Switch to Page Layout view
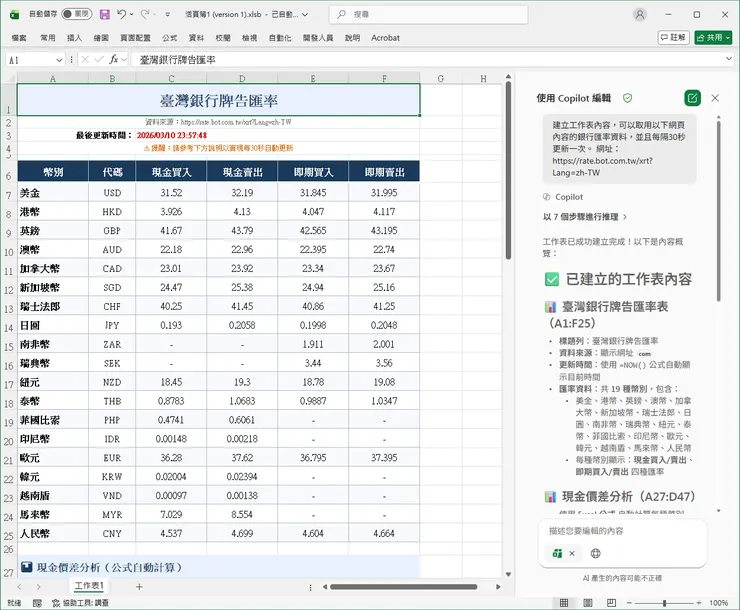Screen dimensions: 740x610 pyautogui.click(x=588, y=603)
